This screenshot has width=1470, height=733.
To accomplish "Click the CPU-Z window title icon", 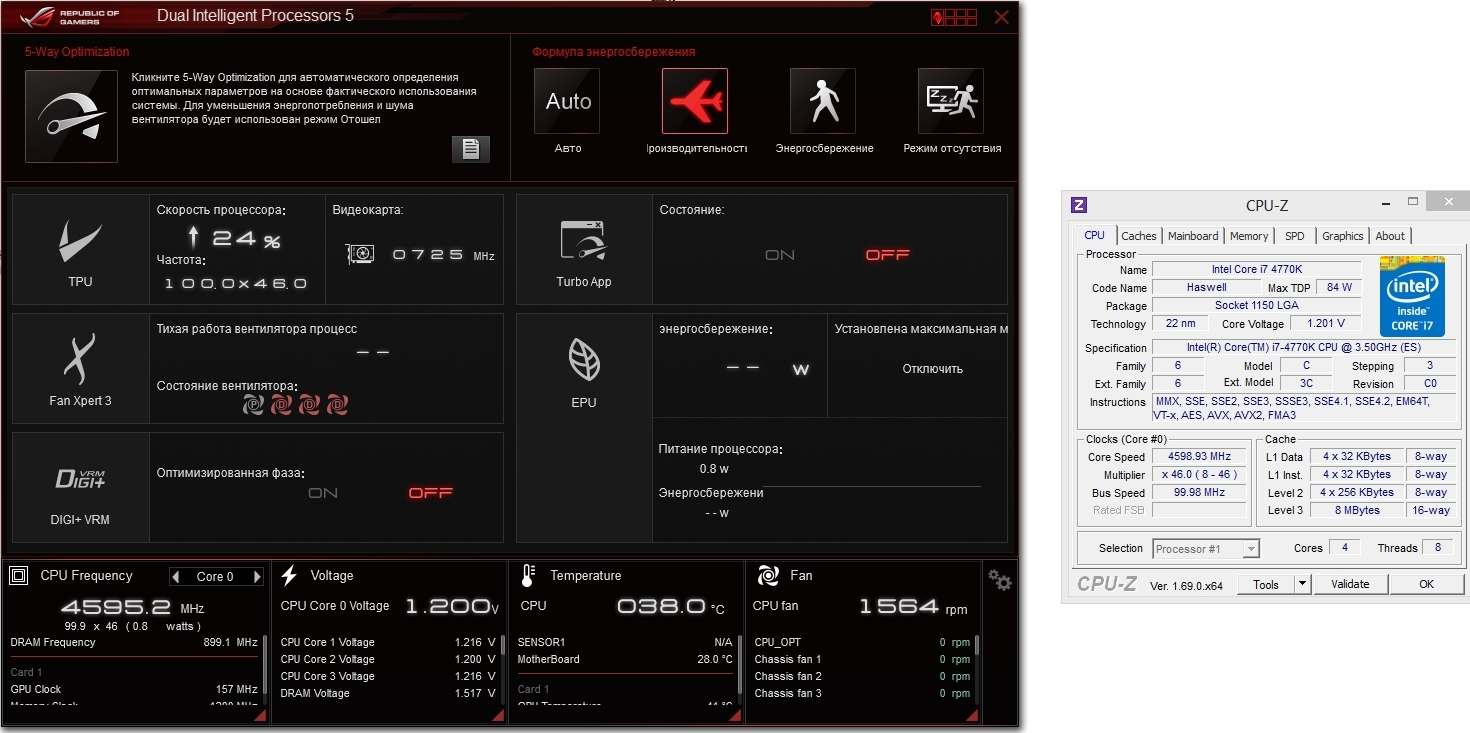I will (x=1078, y=205).
